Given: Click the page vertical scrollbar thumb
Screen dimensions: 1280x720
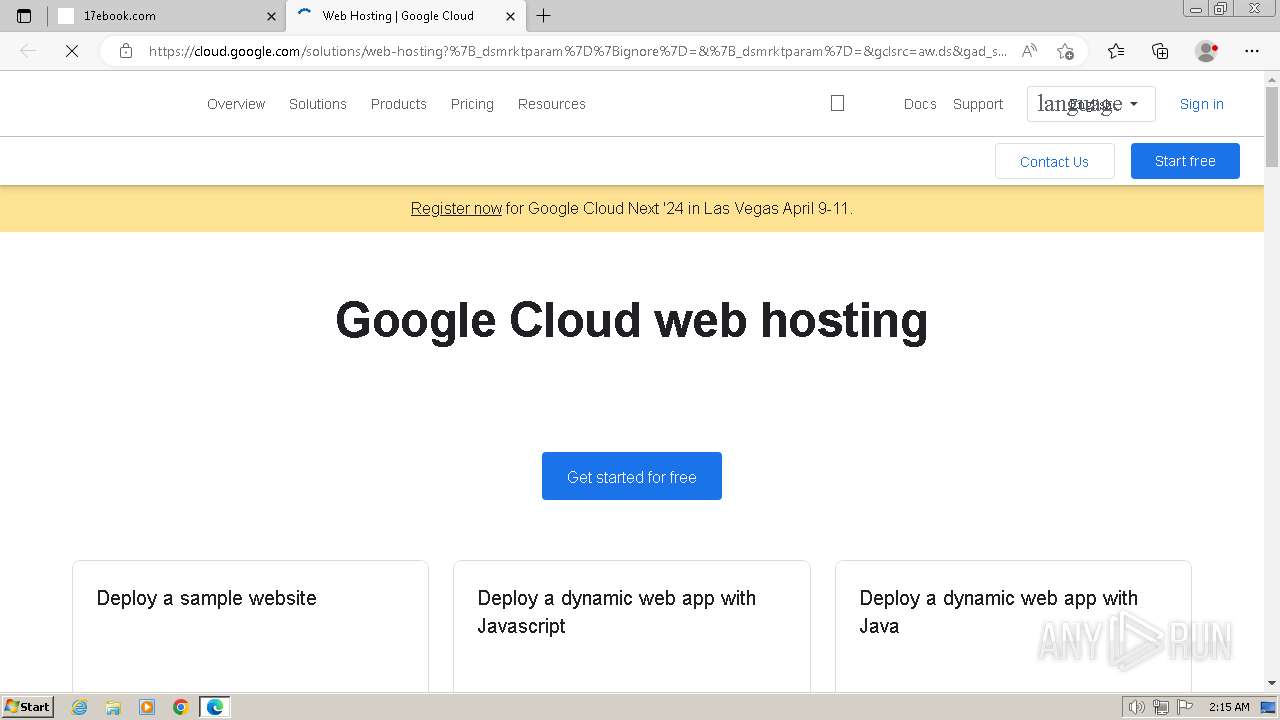Looking at the screenshot, I should [x=1272, y=125].
